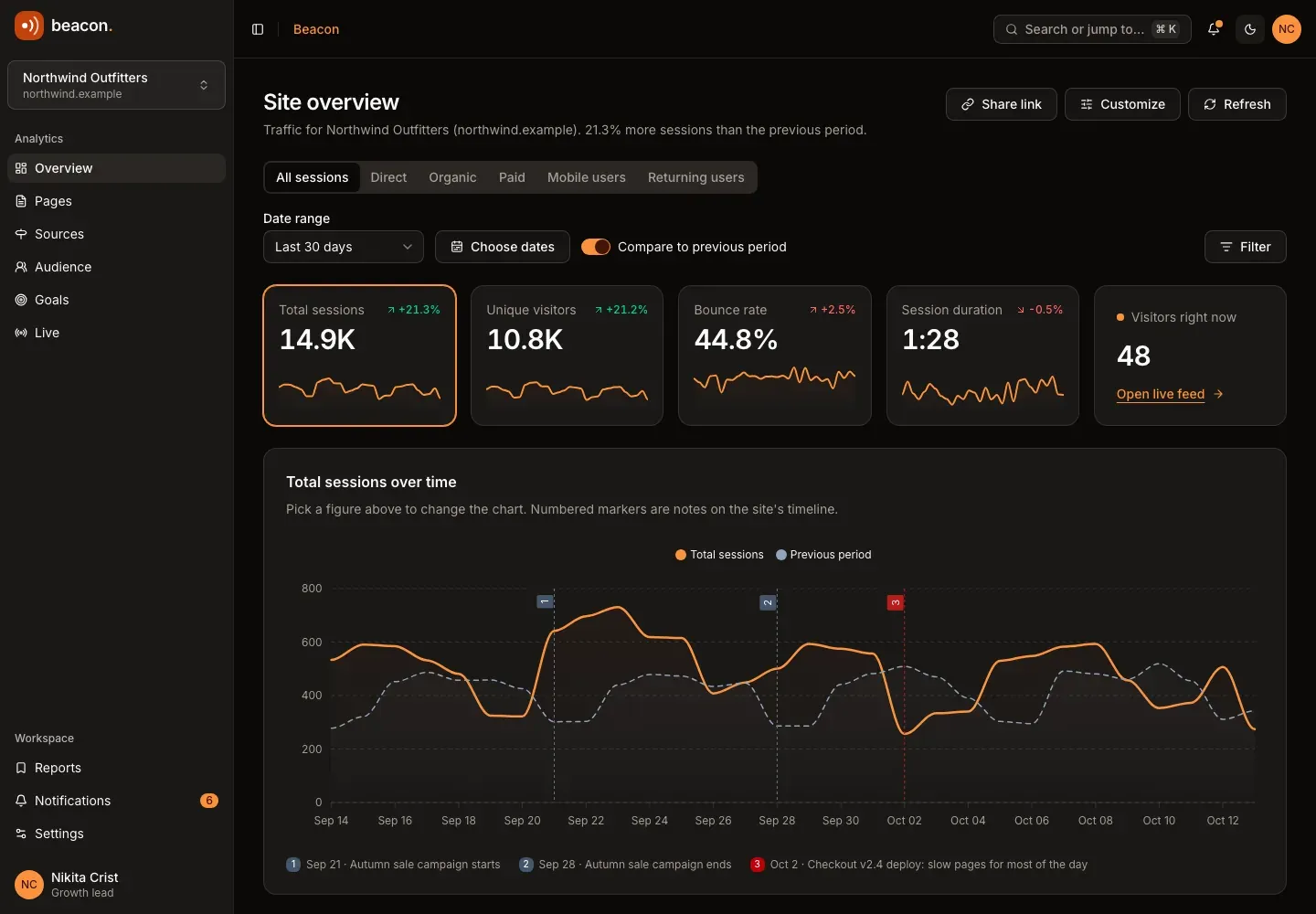Open Nikita Crist user menu
Viewport: 1316px width, 914px height.
[x=116, y=885]
